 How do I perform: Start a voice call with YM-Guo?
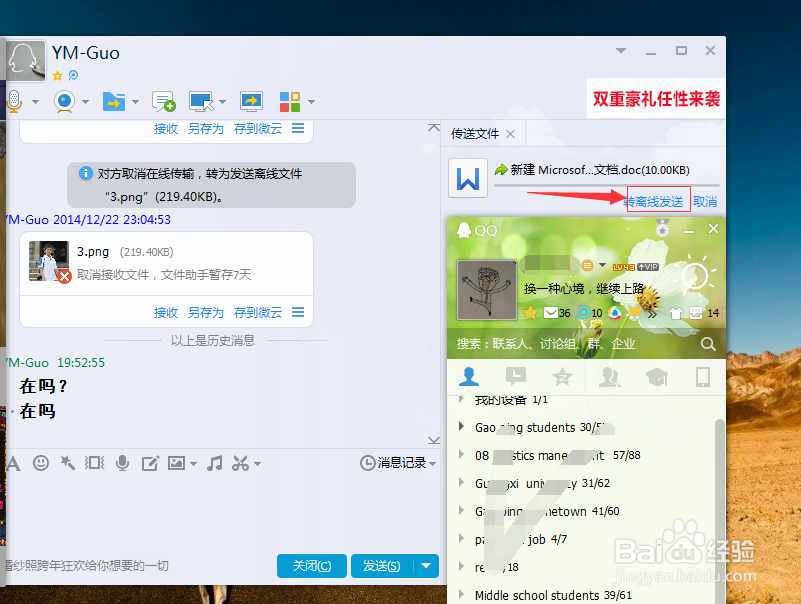point(14,101)
